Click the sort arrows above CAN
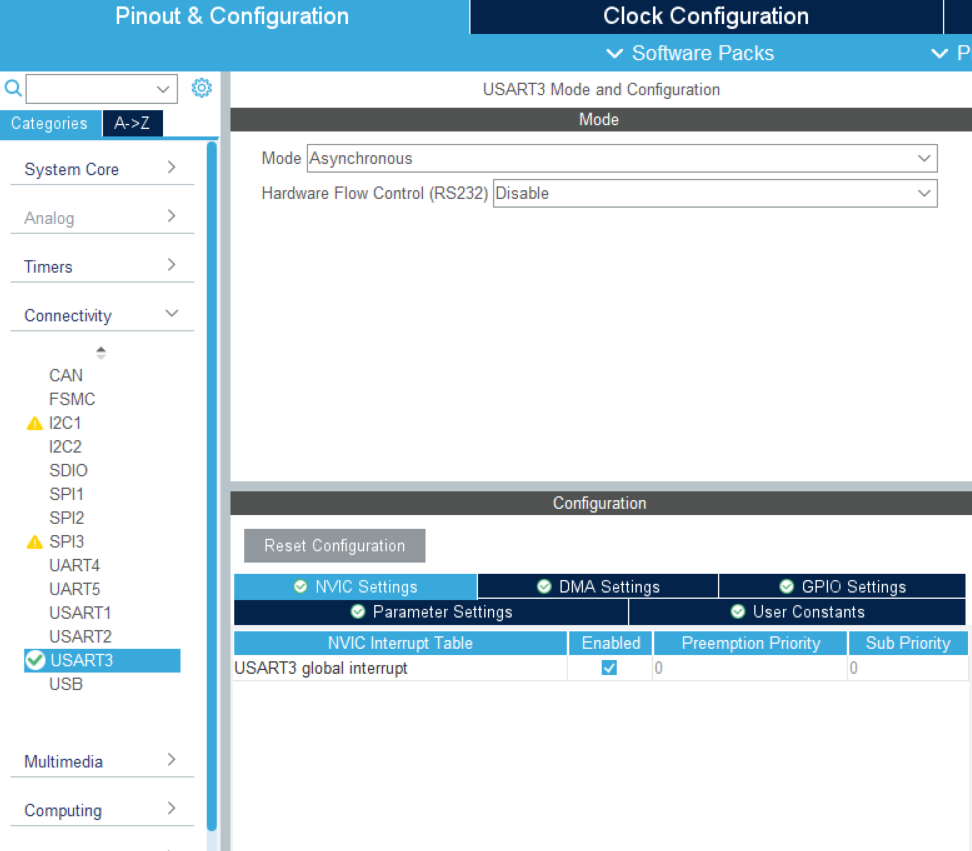 point(101,353)
